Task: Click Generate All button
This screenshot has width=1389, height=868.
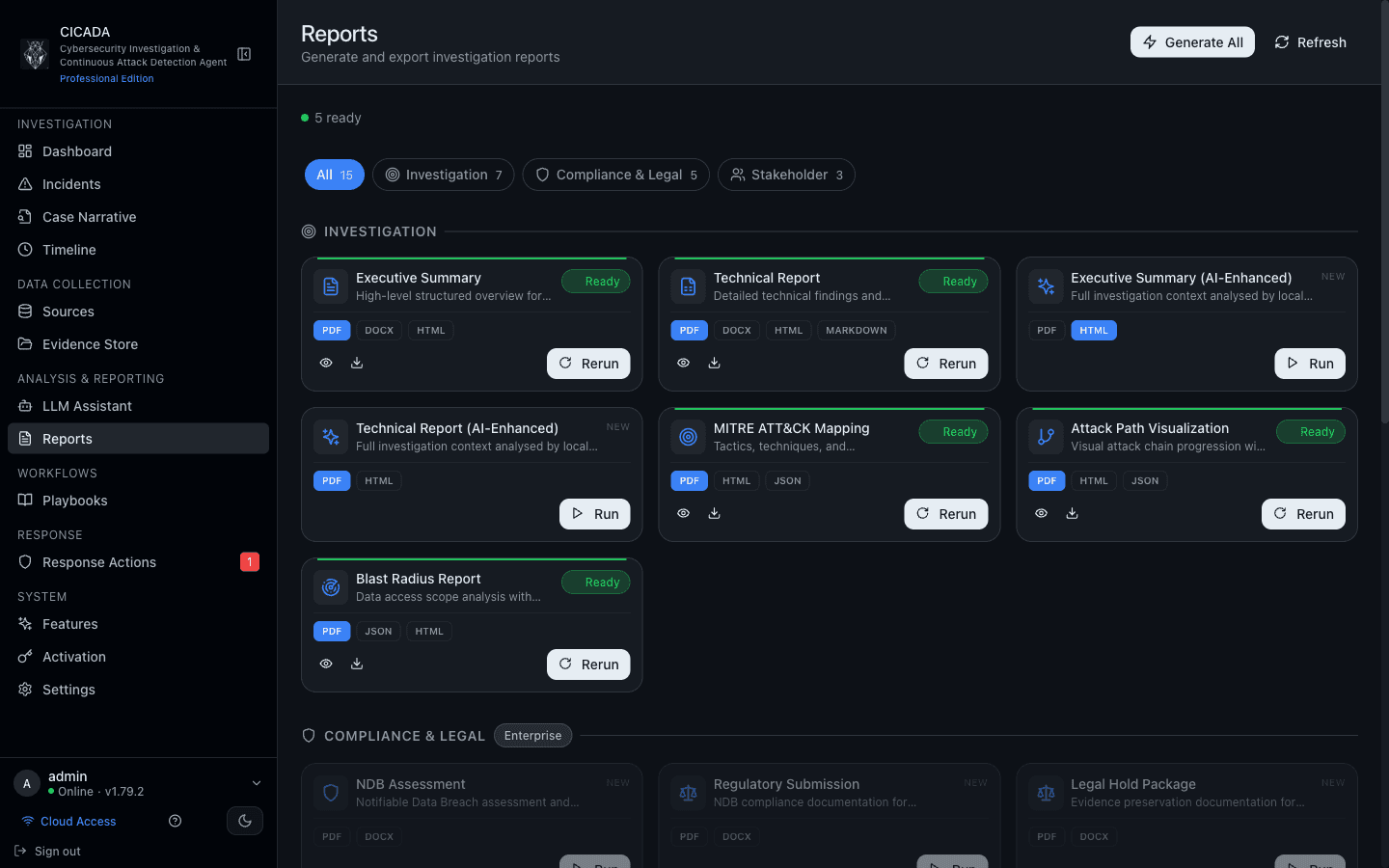Action: [1192, 42]
